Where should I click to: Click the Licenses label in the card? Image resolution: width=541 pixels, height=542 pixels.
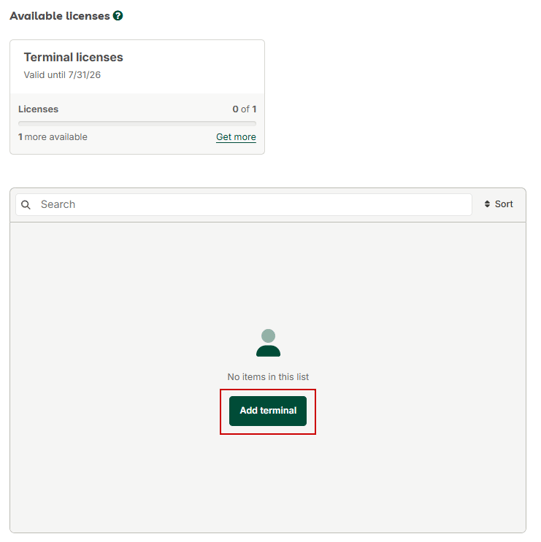(38, 109)
